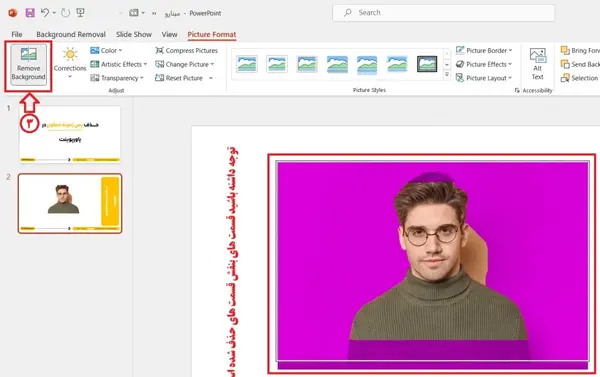Start presentation from beginning icon
Viewport: 600px width, 377px height.
pyautogui.click(x=80, y=13)
